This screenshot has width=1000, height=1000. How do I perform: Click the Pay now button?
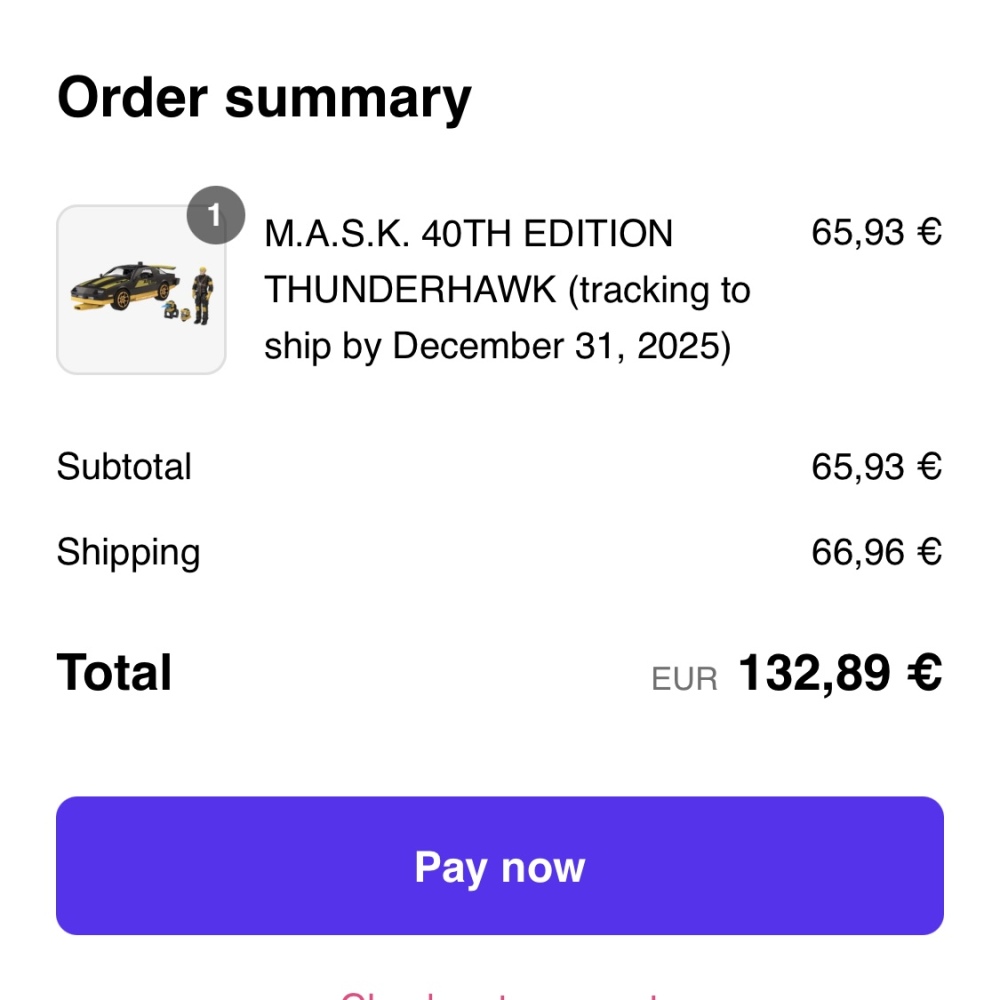click(x=499, y=865)
